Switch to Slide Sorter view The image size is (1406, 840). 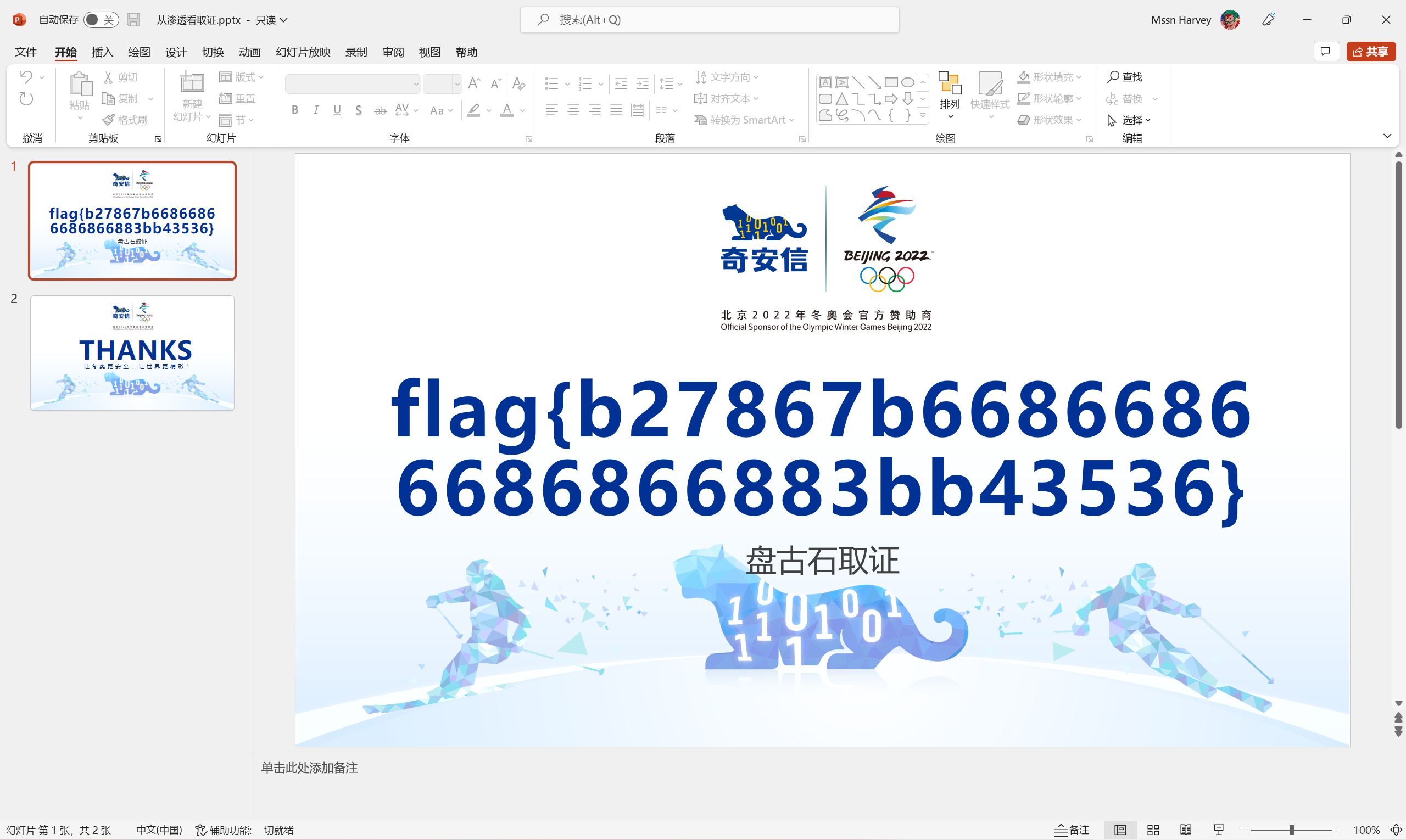[1153, 830]
